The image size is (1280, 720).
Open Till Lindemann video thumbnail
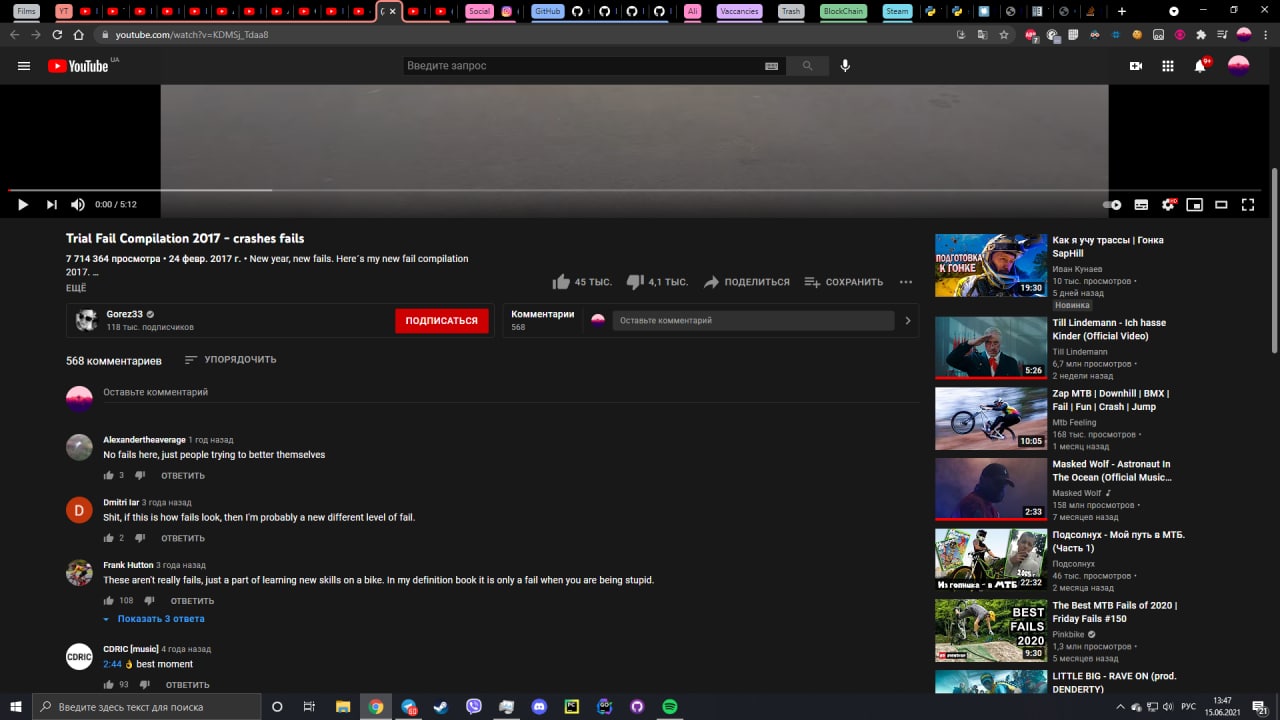(991, 348)
